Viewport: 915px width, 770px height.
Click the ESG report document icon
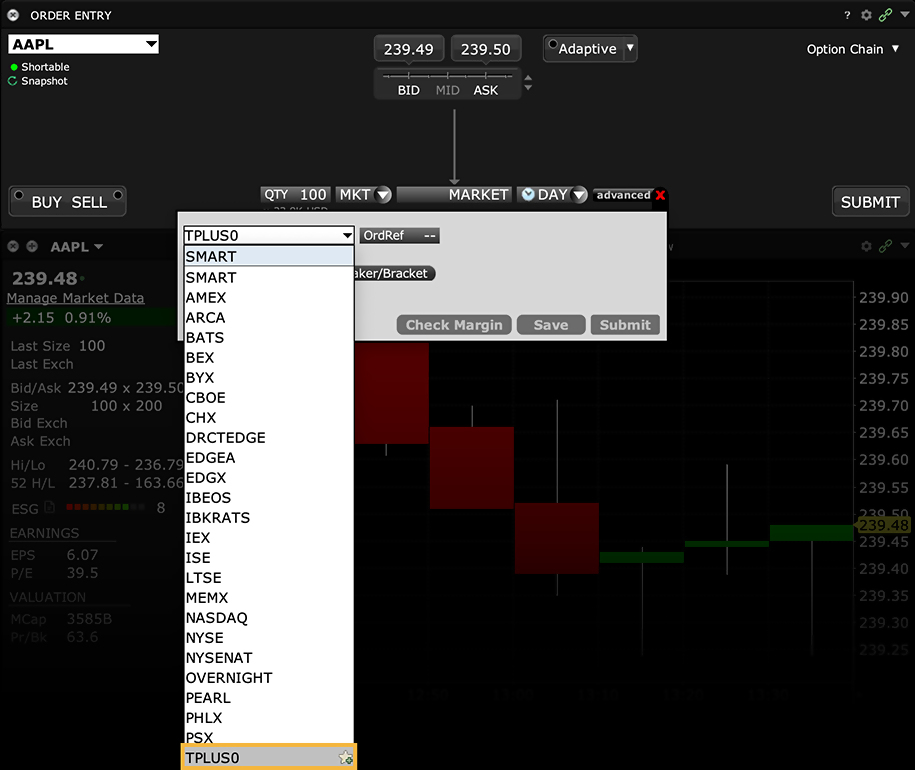click(50, 508)
